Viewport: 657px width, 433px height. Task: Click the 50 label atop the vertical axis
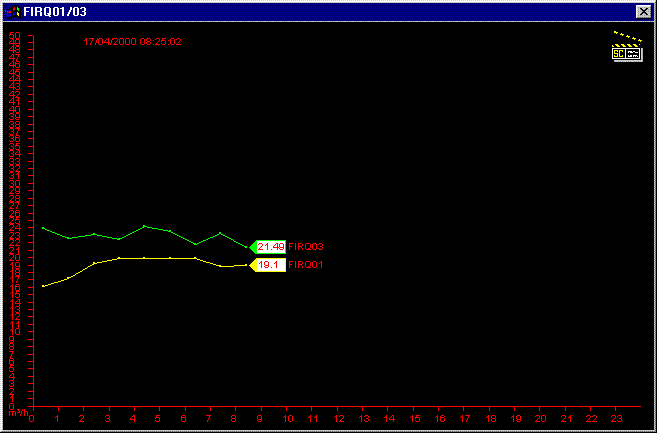click(14, 37)
